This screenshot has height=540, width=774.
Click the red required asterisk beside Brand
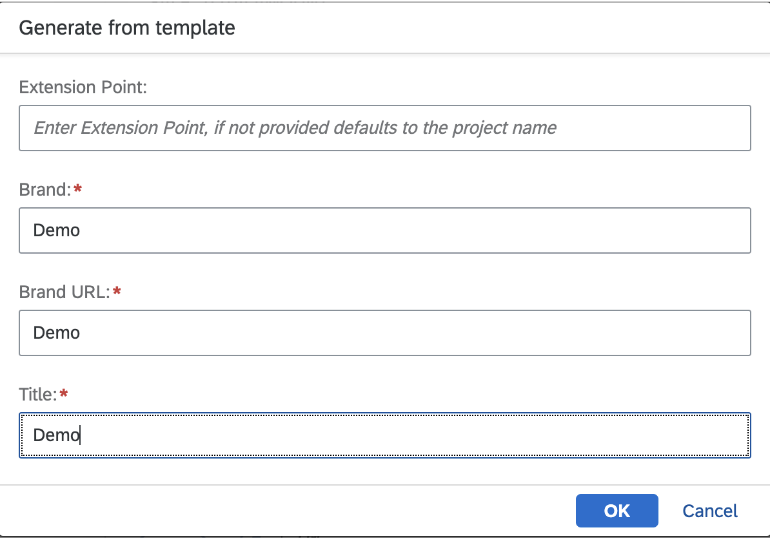click(77, 188)
